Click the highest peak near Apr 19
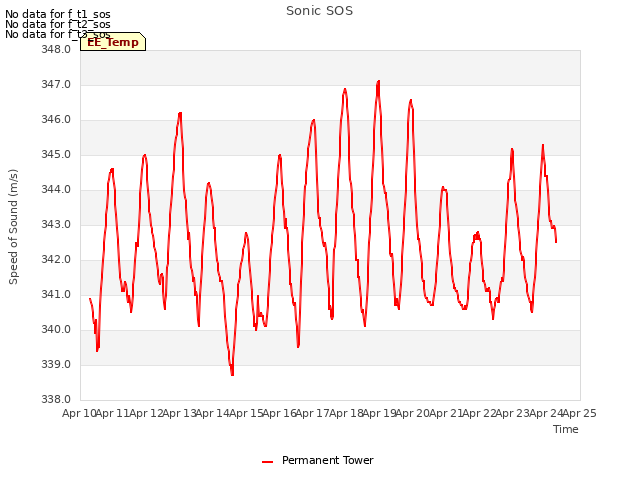Image resolution: width=640 pixels, height=480 pixels. [x=378, y=82]
